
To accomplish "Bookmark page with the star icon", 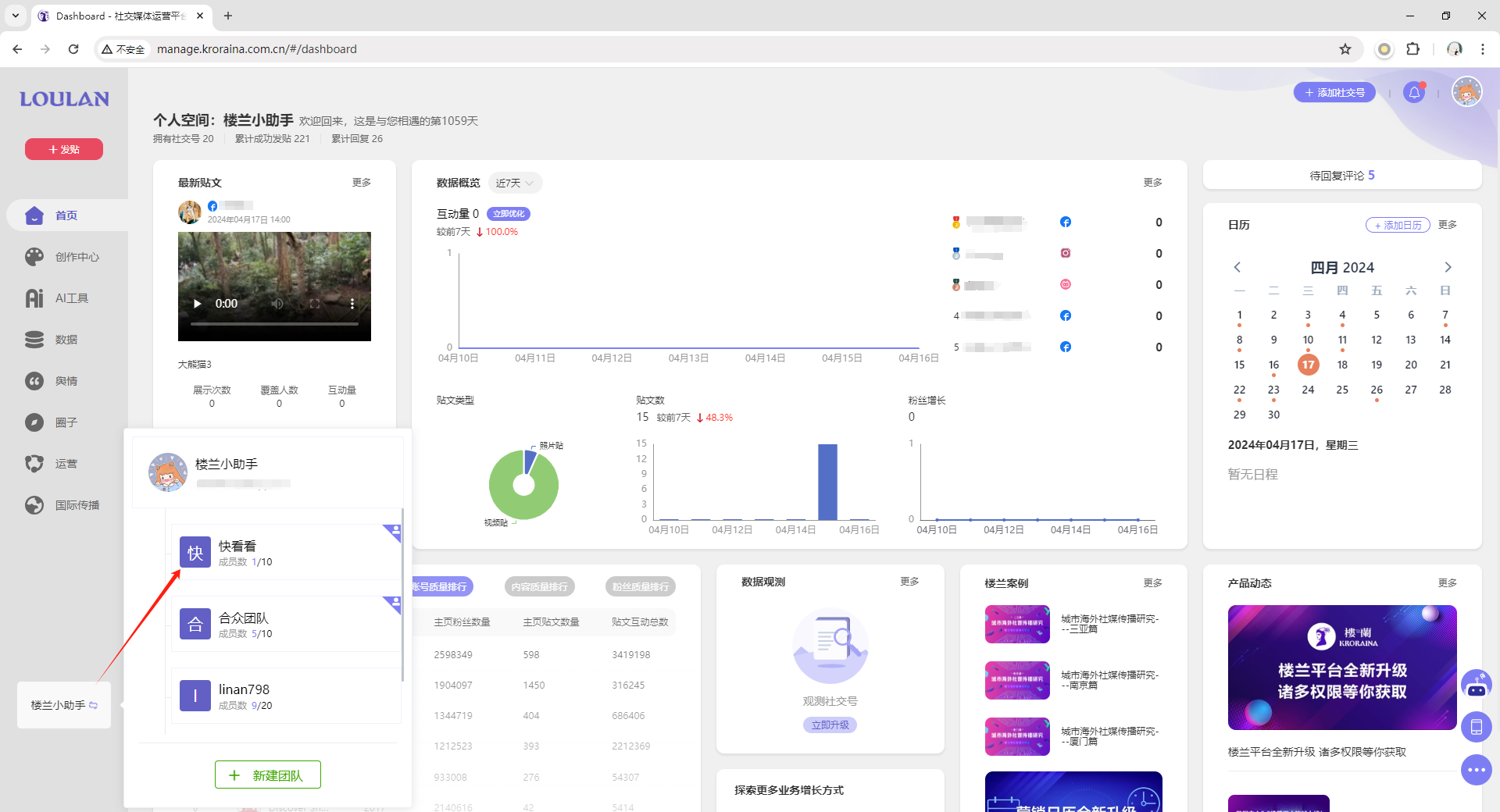I will coord(1345,49).
